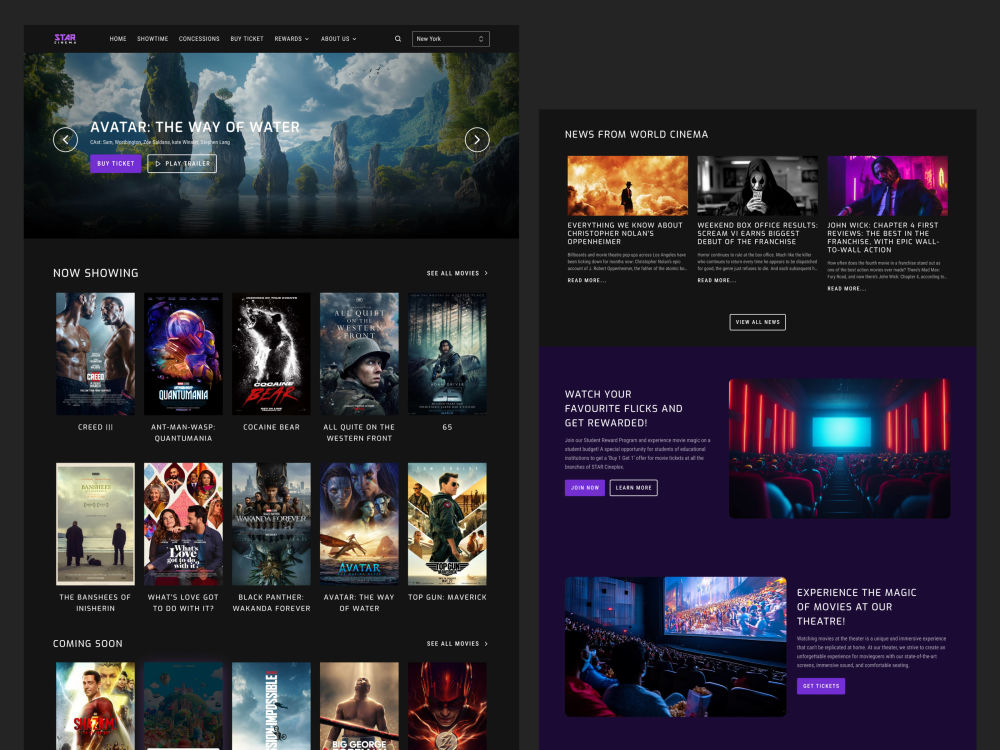
Task: Click the Star Cinema logo
Action: (x=65, y=38)
